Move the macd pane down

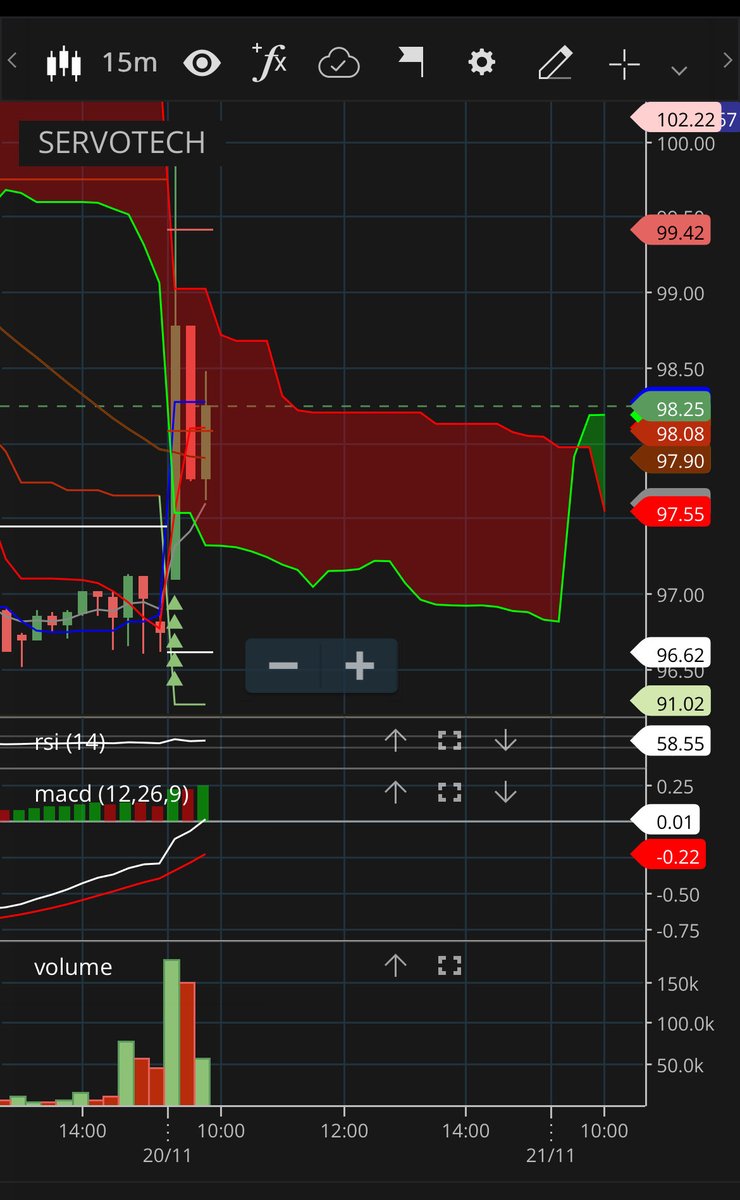[x=505, y=792]
